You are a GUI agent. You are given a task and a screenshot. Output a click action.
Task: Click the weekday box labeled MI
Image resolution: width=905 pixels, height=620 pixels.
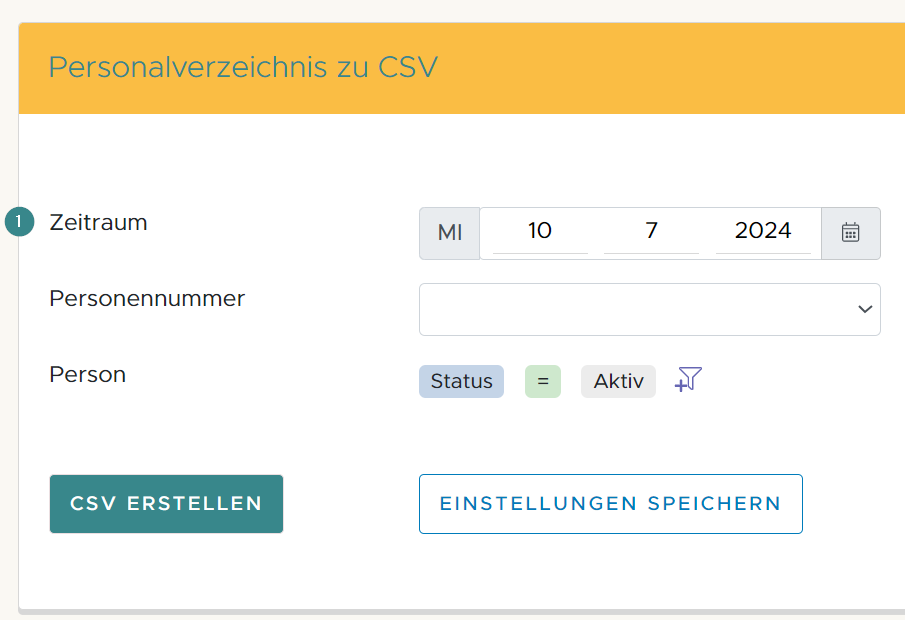(x=449, y=232)
